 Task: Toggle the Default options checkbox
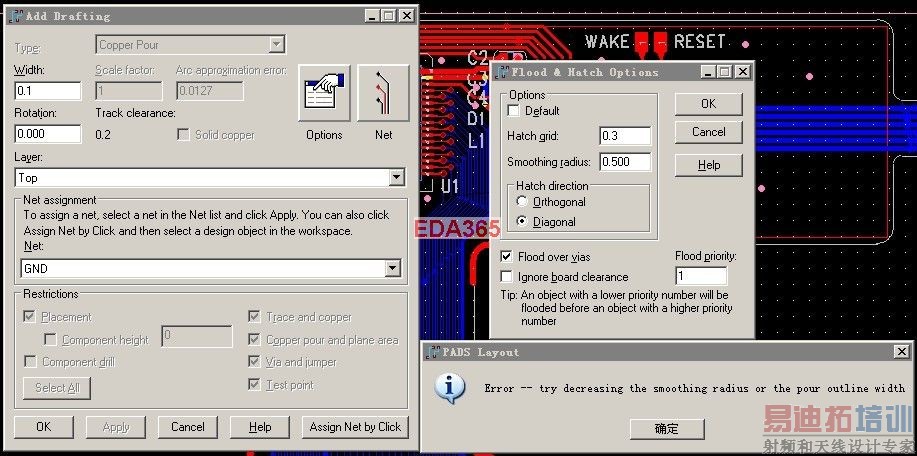tap(513, 110)
